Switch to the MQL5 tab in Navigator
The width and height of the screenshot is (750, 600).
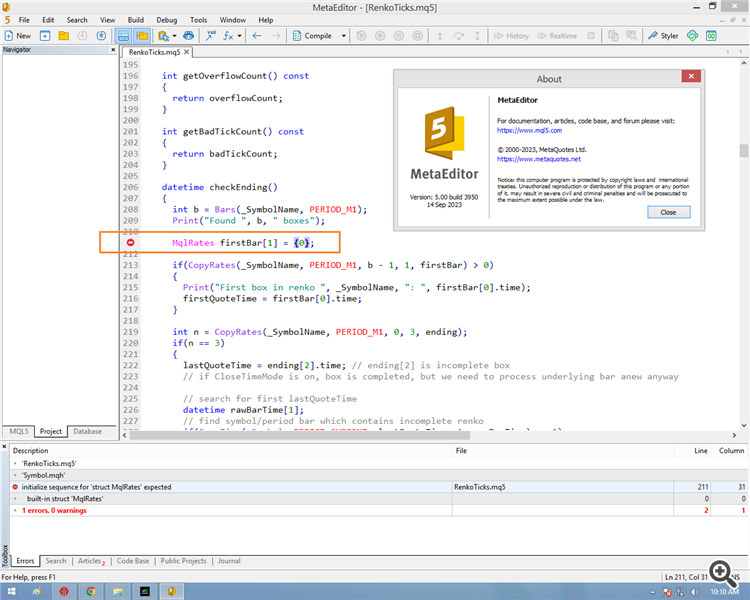click(19, 431)
